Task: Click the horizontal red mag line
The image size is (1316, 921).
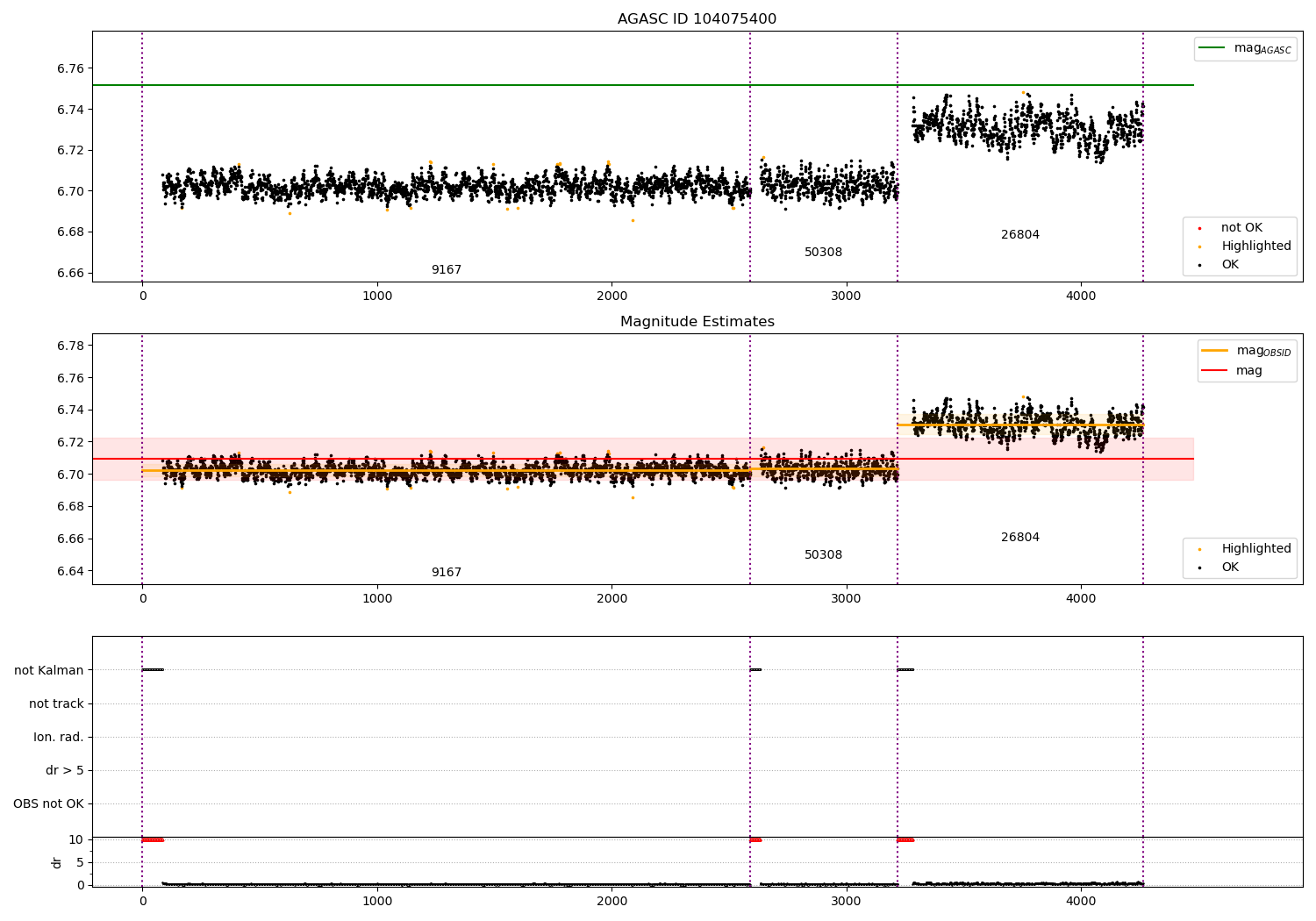Action: tap(643, 459)
